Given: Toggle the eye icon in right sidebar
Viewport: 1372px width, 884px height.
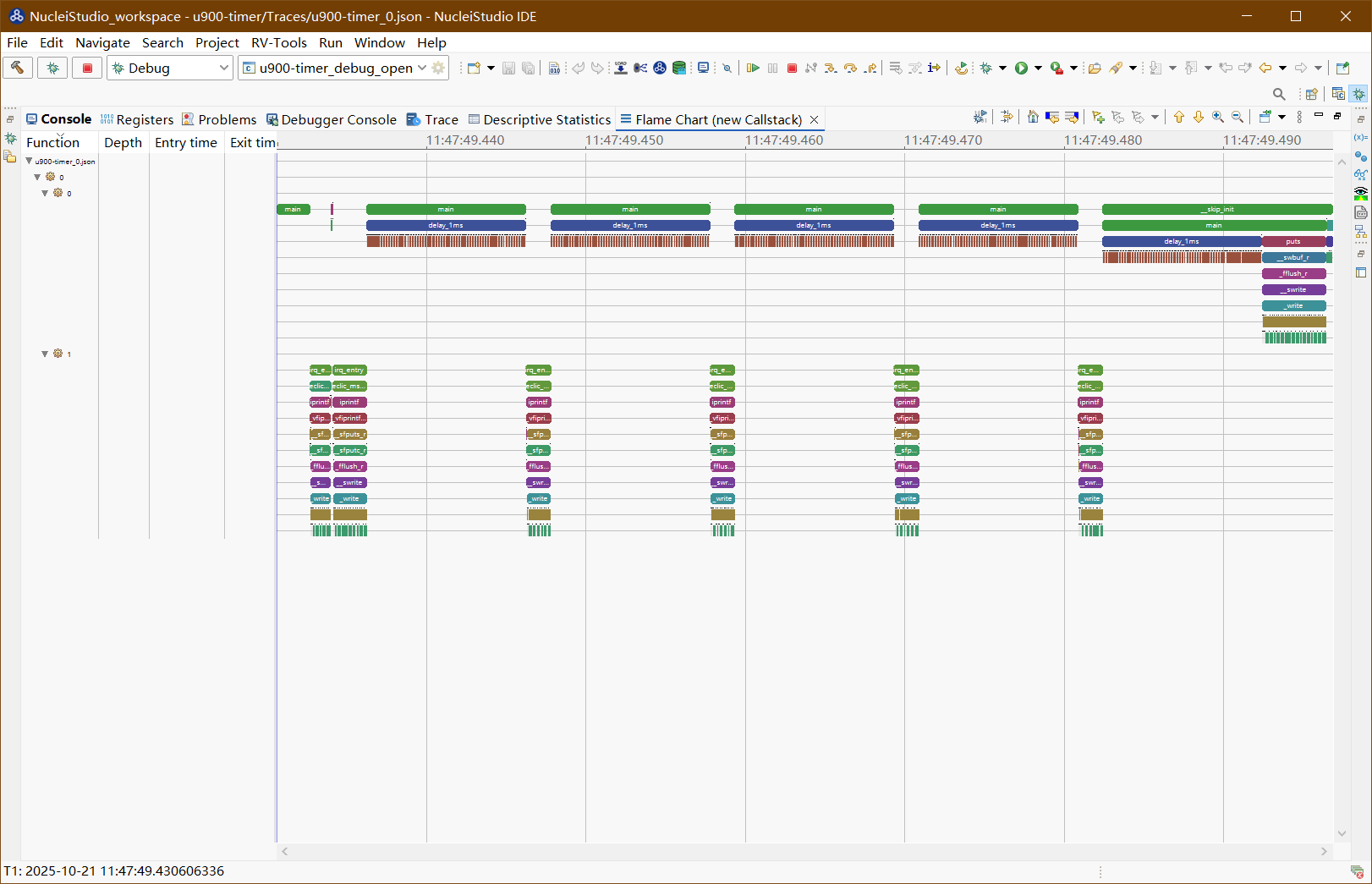Looking at the screenshot, I should (1360, 193).
